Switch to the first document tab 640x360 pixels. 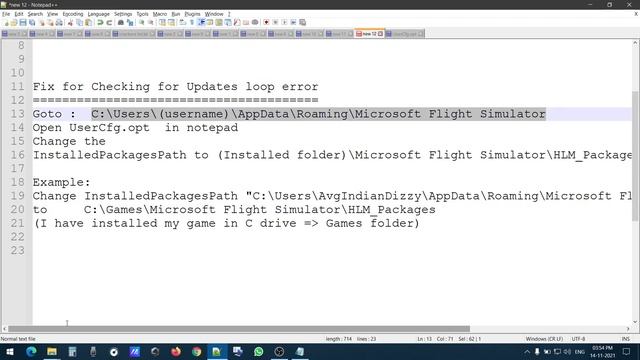(14, 34)
